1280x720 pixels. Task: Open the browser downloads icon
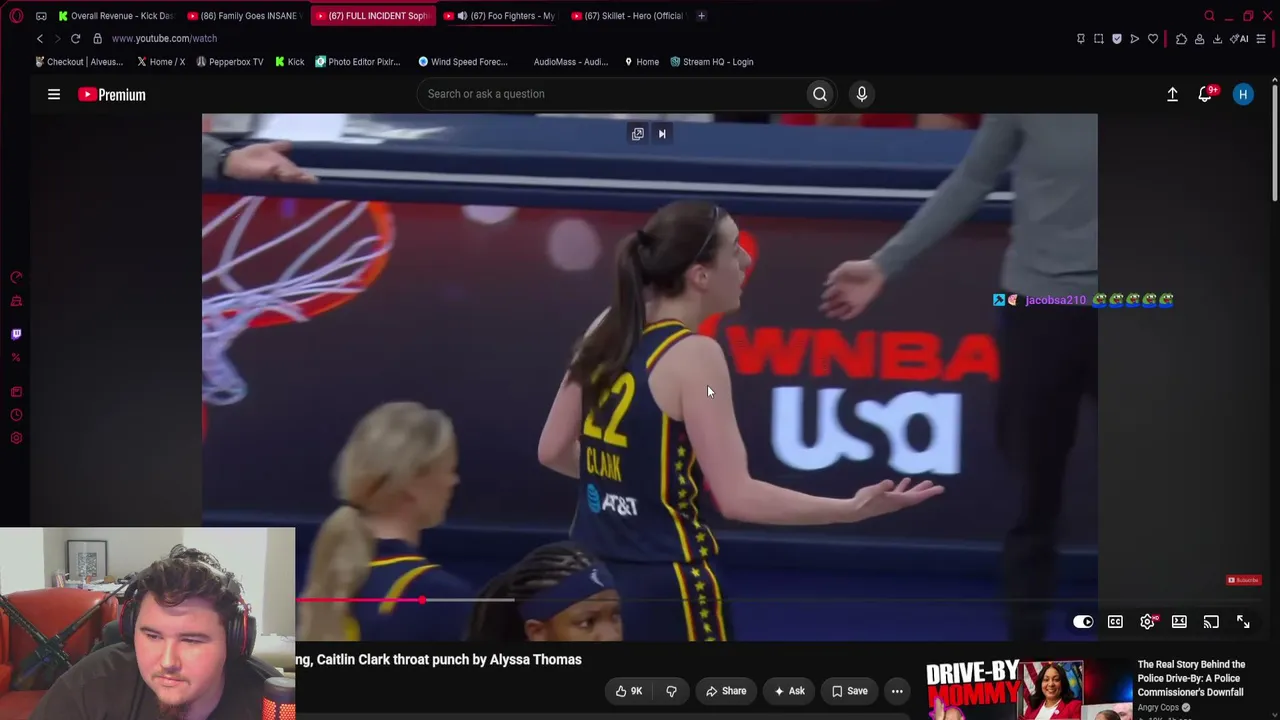point(1217,39)
